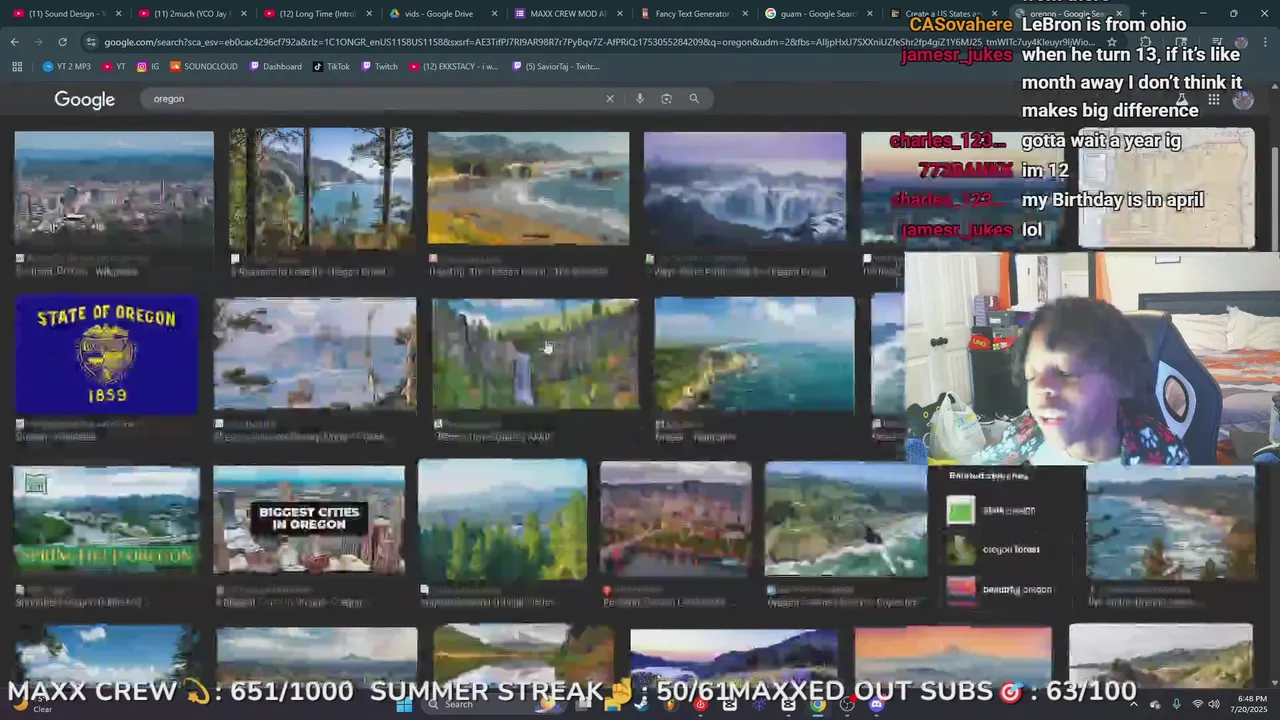The image size is (1280, 720).
Task: Open the Biggest Cities in Oregon image
Action: tap(309, 520)
